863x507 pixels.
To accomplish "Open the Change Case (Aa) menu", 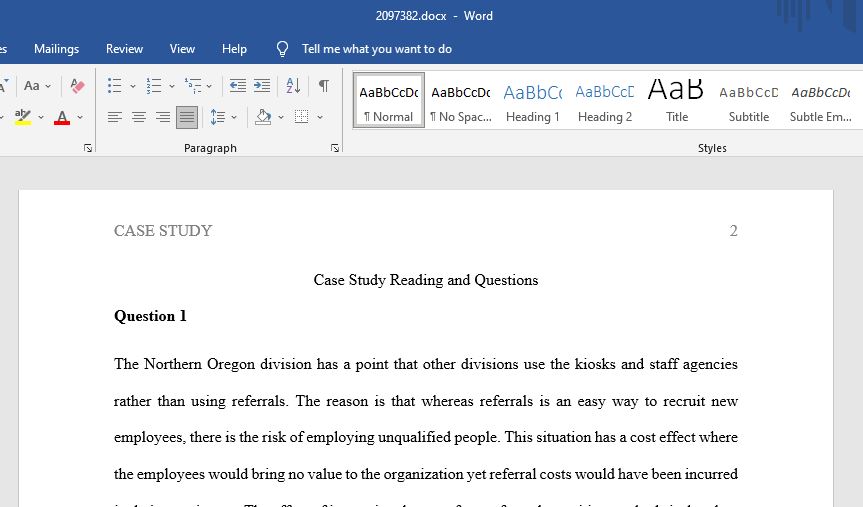I will pos(36,86).
